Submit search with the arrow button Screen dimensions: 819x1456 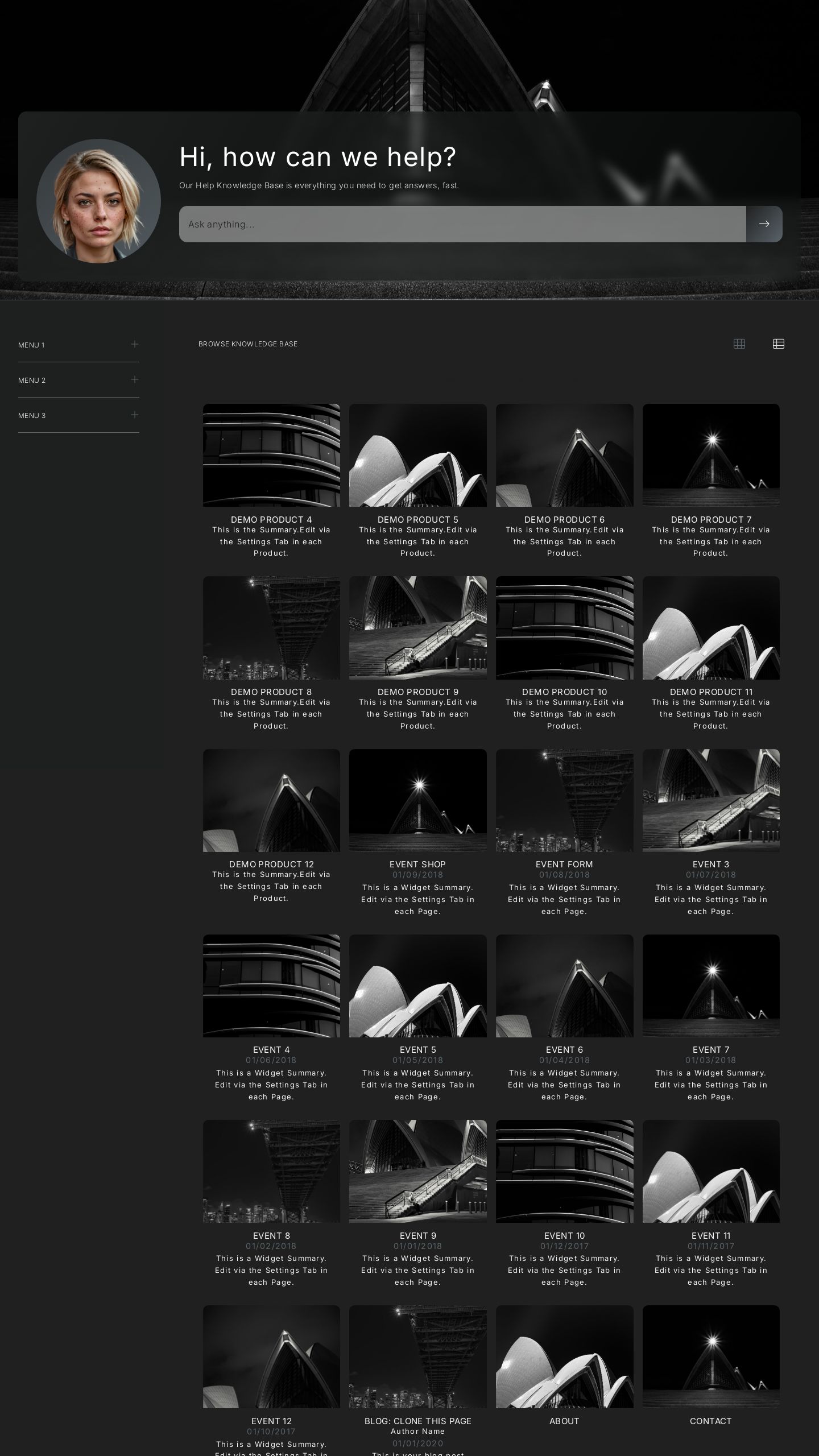point(764,224)
